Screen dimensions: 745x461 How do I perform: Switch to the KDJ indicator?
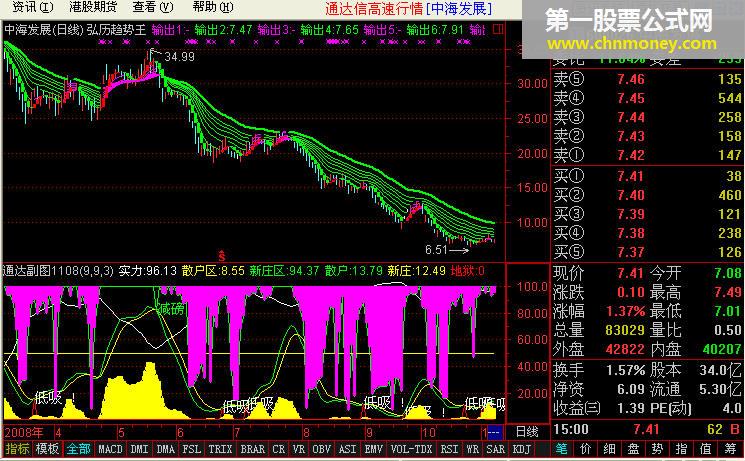[x=521, y=449]
